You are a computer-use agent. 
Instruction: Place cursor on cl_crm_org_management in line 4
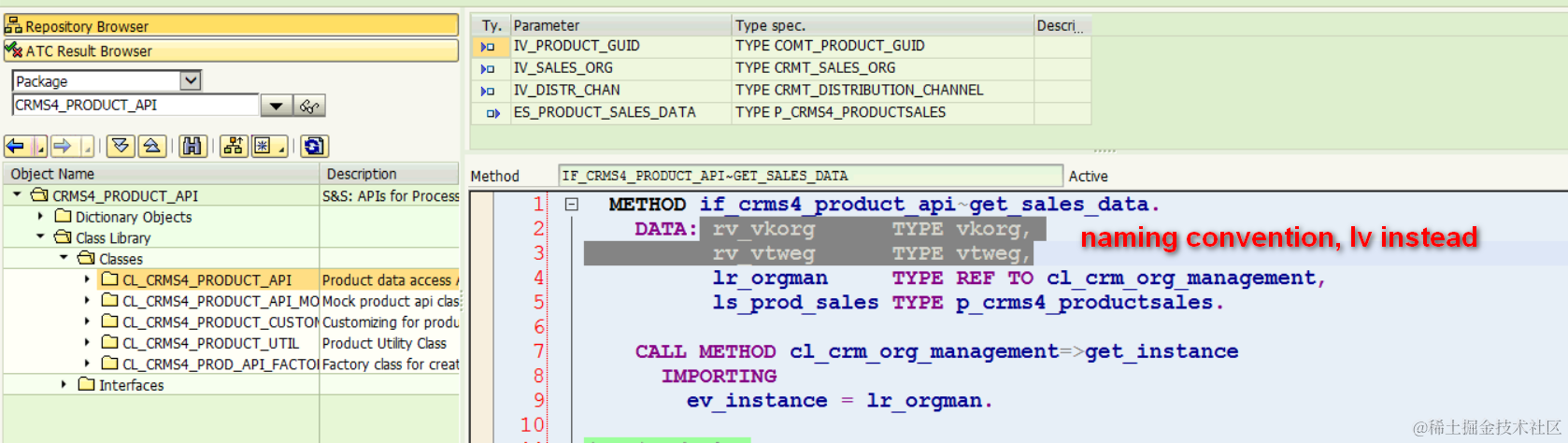1181,278
